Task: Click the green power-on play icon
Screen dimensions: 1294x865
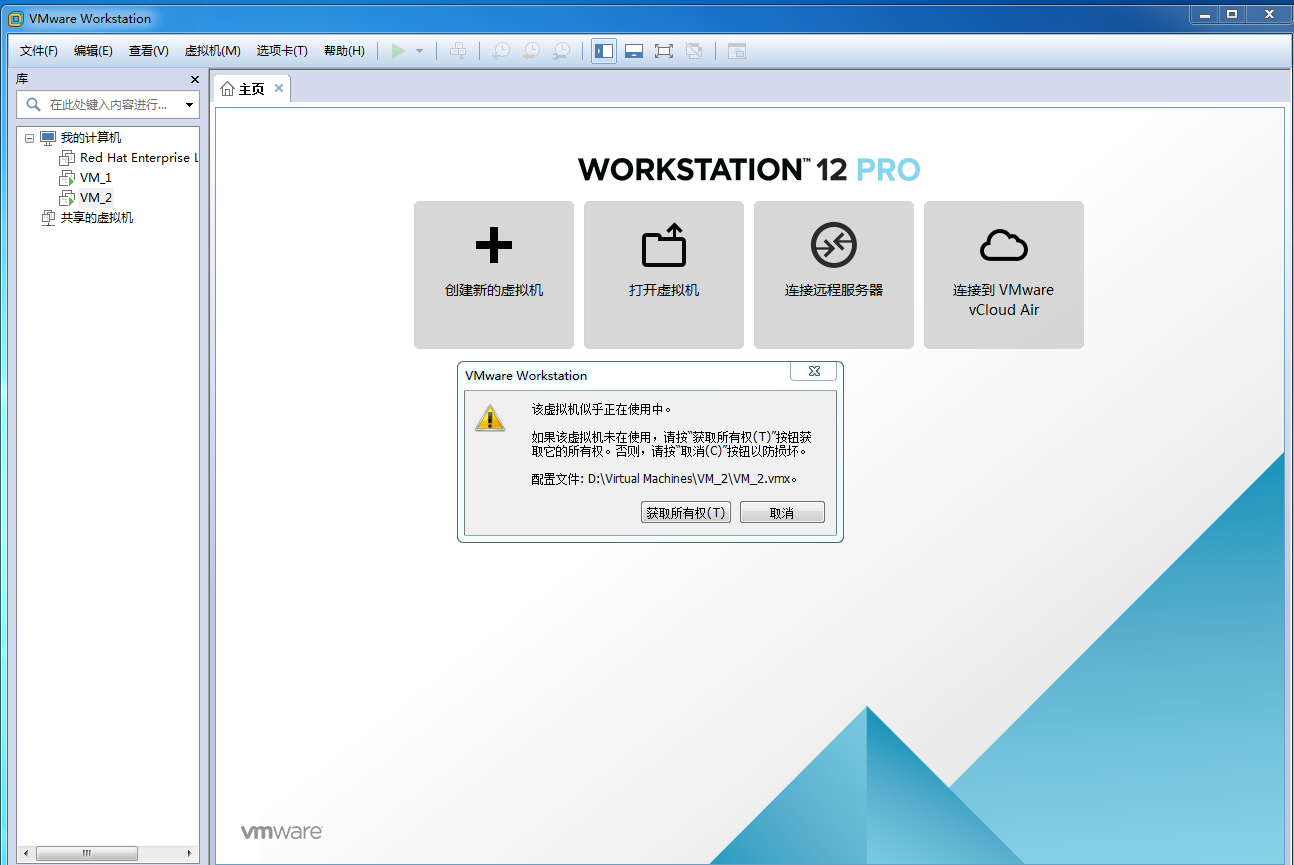Action: [x=399, y=51]
